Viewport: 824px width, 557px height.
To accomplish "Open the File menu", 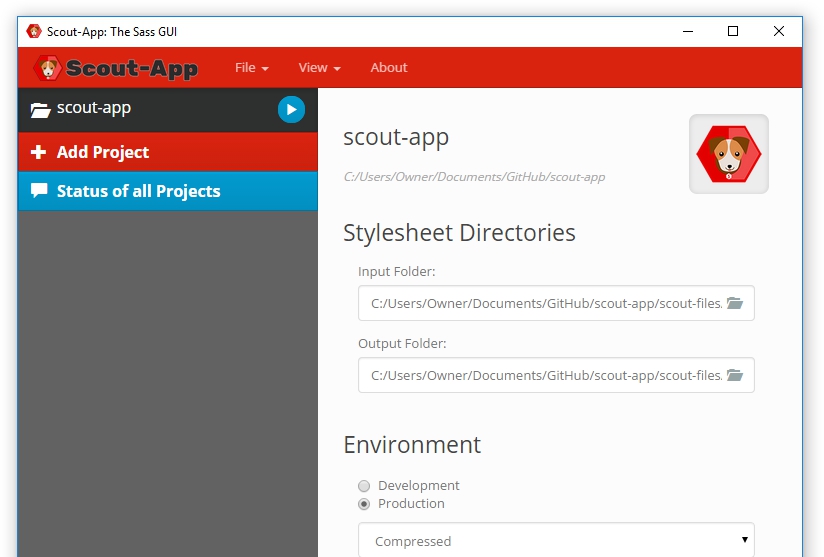I will 252,68.
